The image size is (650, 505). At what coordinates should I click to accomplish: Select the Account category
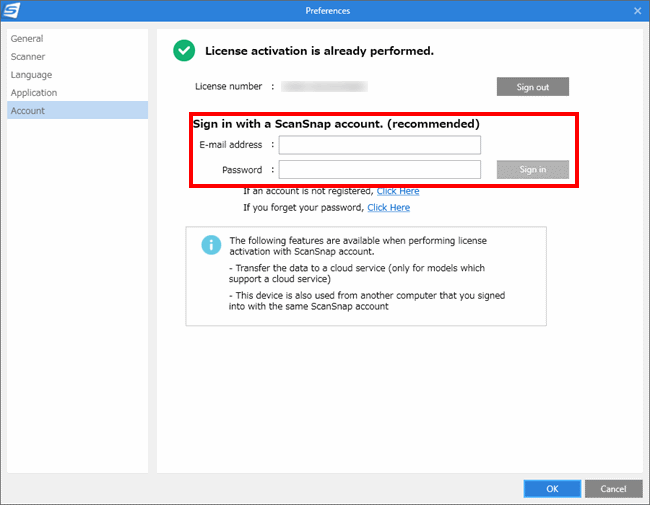pos(77,110)
